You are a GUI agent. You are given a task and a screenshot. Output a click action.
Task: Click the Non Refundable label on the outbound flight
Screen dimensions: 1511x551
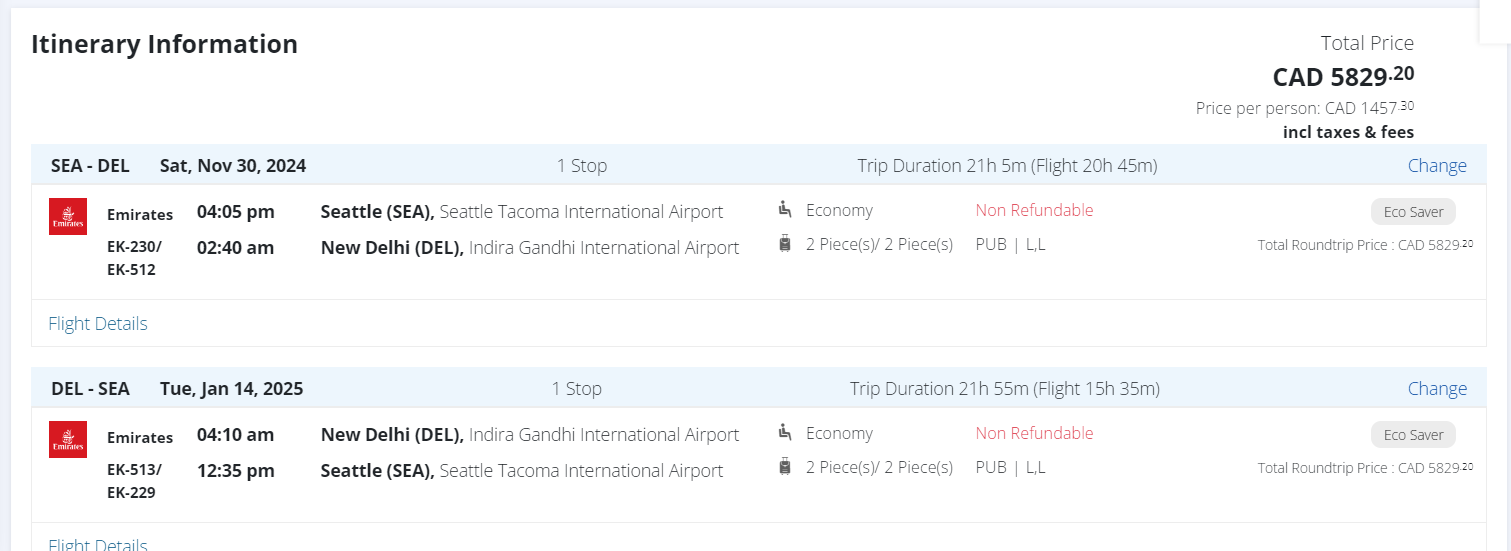tap(1034, 210)
